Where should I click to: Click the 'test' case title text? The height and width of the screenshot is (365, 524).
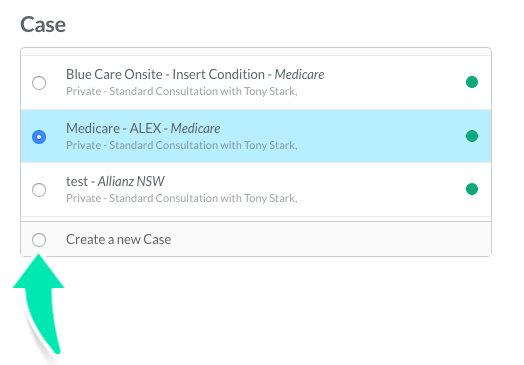[77, 181]
